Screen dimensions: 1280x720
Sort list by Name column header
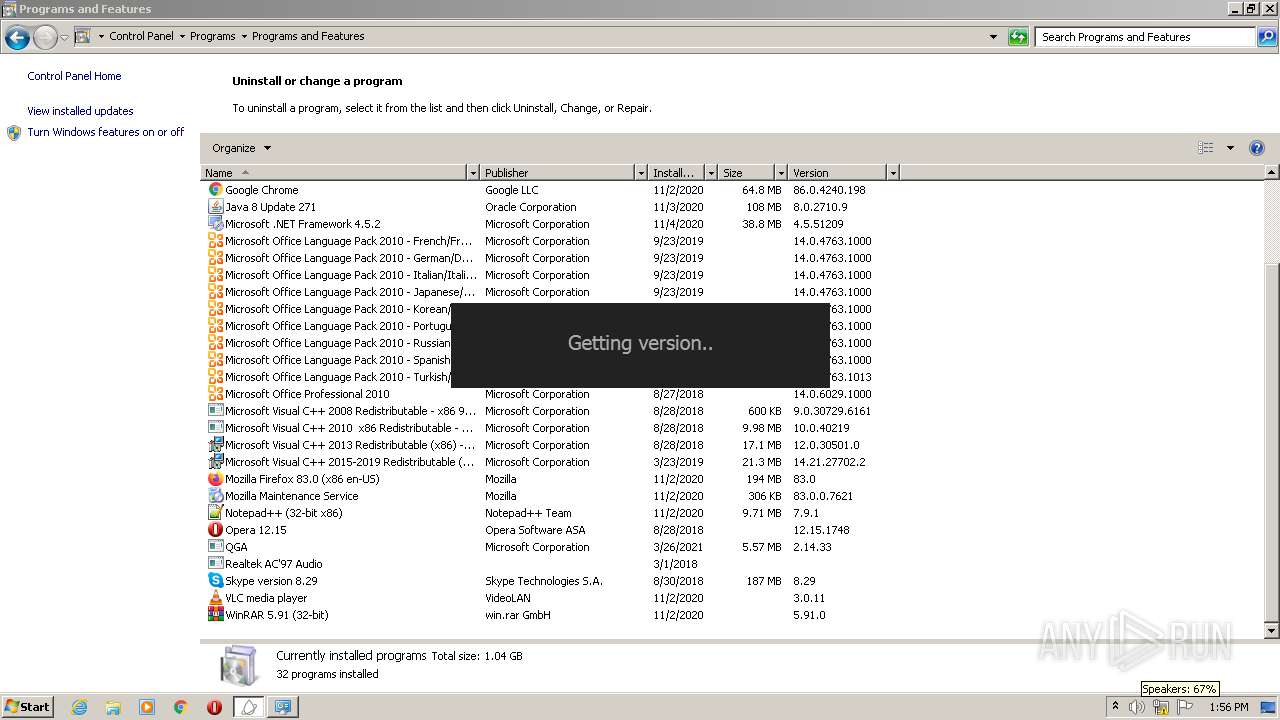pos(334,173)
